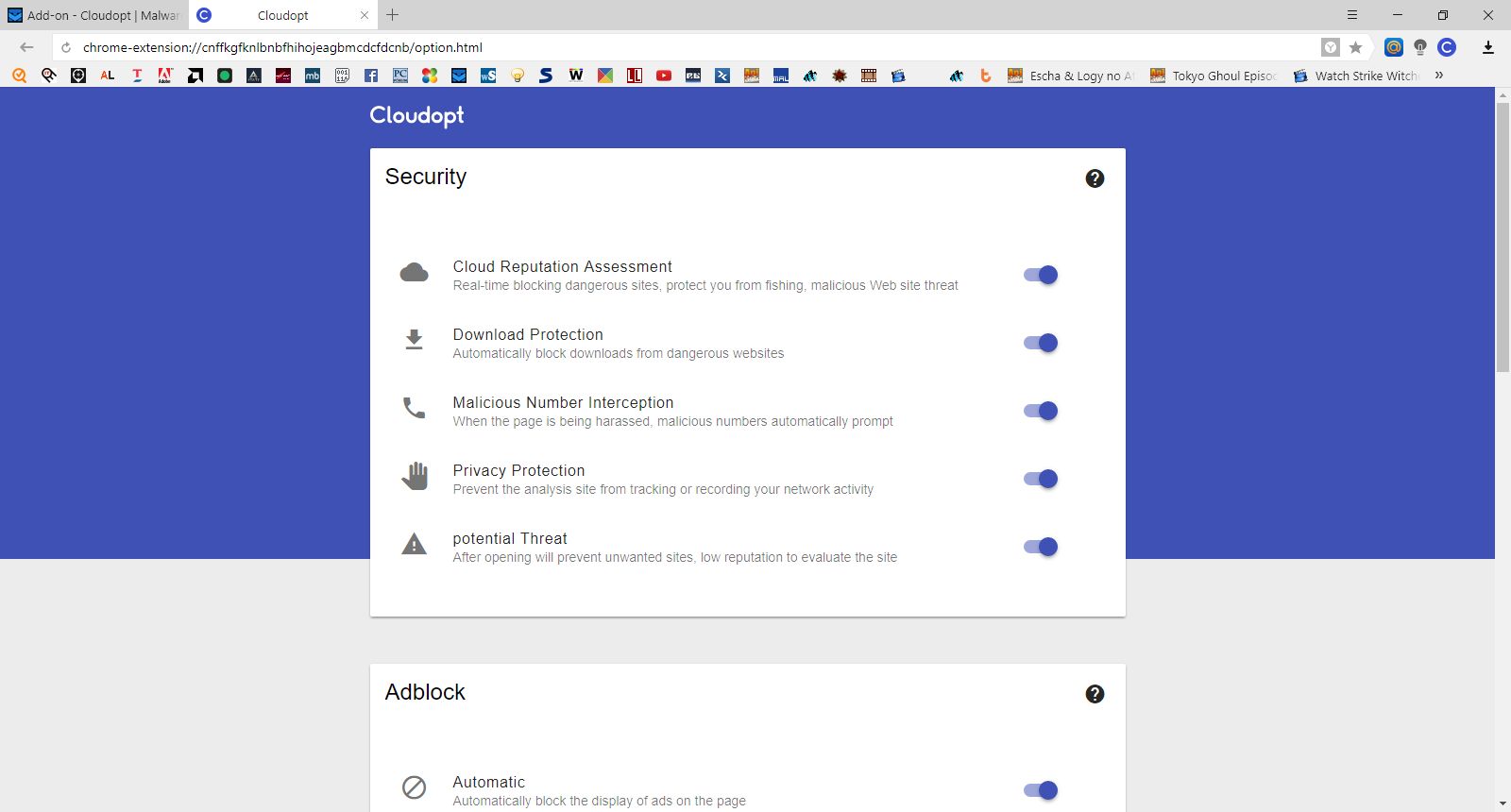Toggle Privacy Protection off
1511x812 pixels.
click(x=1041, y=479)
